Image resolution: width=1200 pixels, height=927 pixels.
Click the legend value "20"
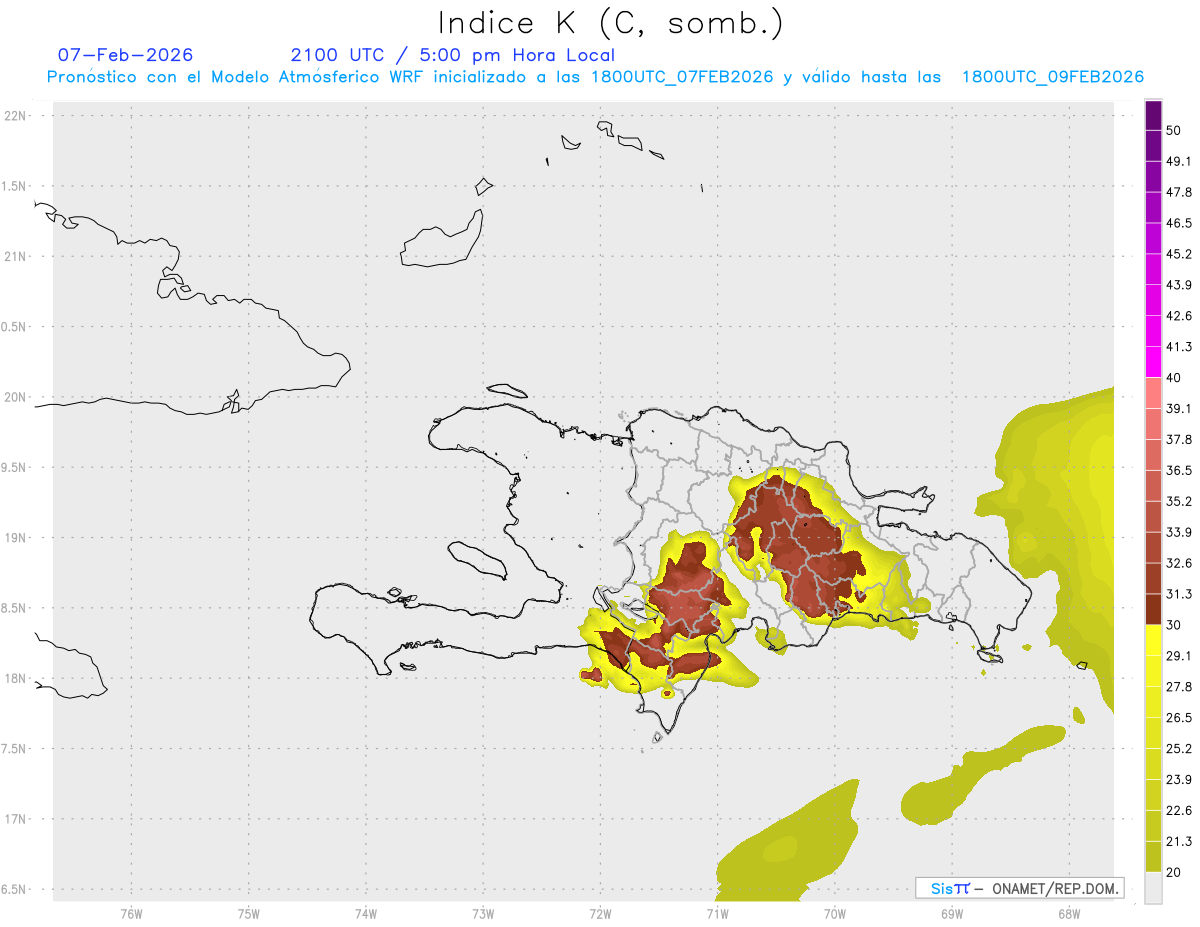[x=1174, y=871]
